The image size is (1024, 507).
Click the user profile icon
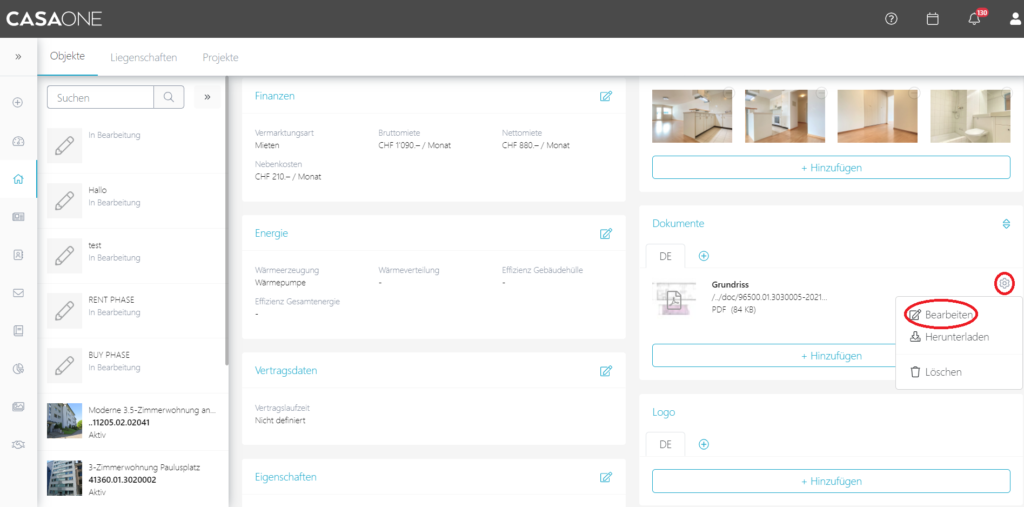1014,19
